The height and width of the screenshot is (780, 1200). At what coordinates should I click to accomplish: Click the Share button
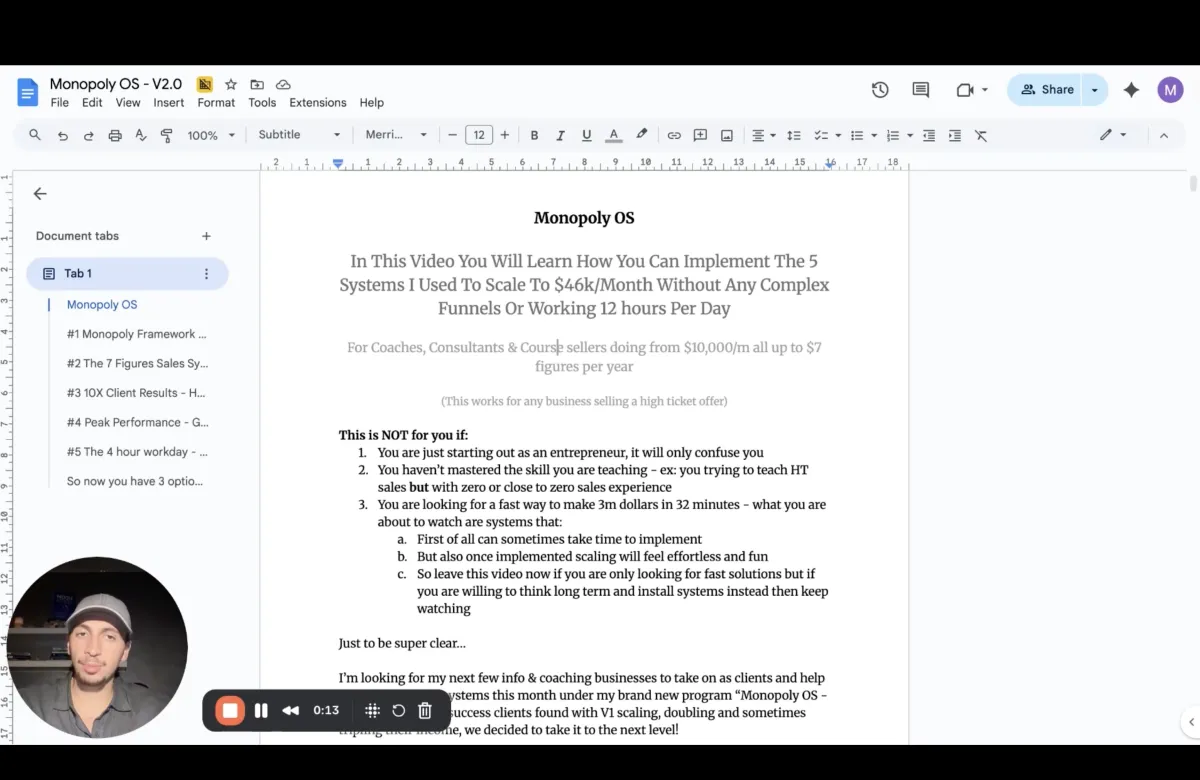[x=1047, y=90]
